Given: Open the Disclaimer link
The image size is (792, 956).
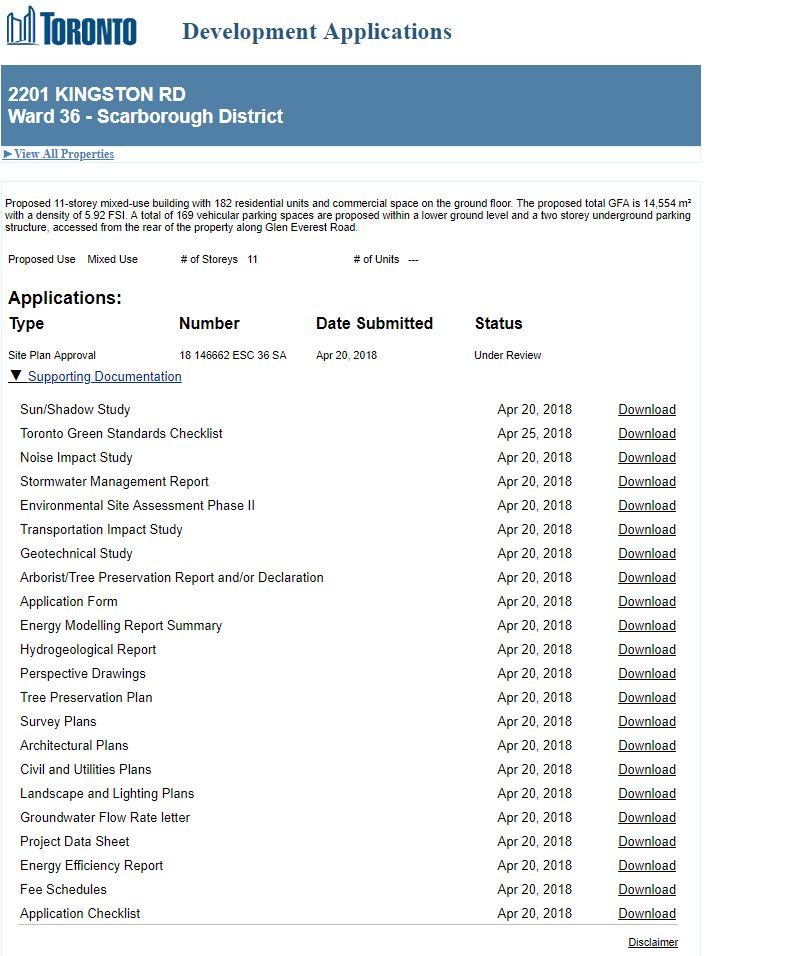Looking at the screenshot, I should (652, 942).
